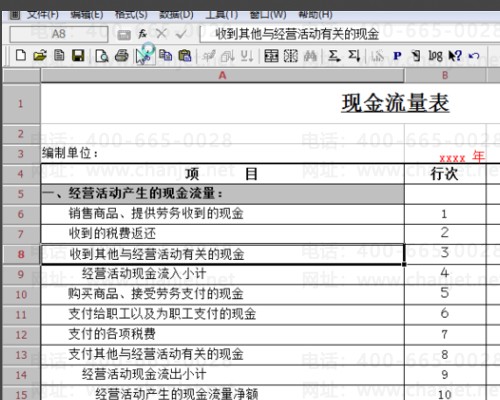
Task: Click the fx function button
Action: 143,33
